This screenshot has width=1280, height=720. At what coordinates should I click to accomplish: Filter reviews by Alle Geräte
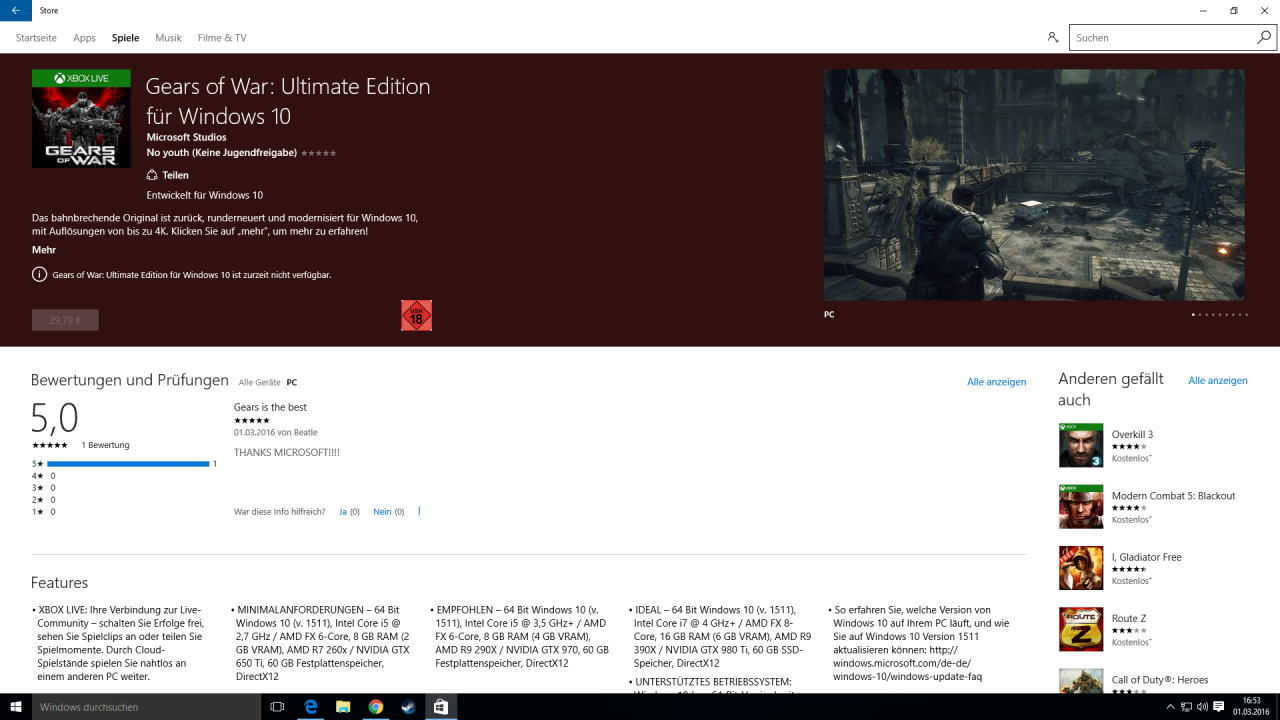point(259,382)
